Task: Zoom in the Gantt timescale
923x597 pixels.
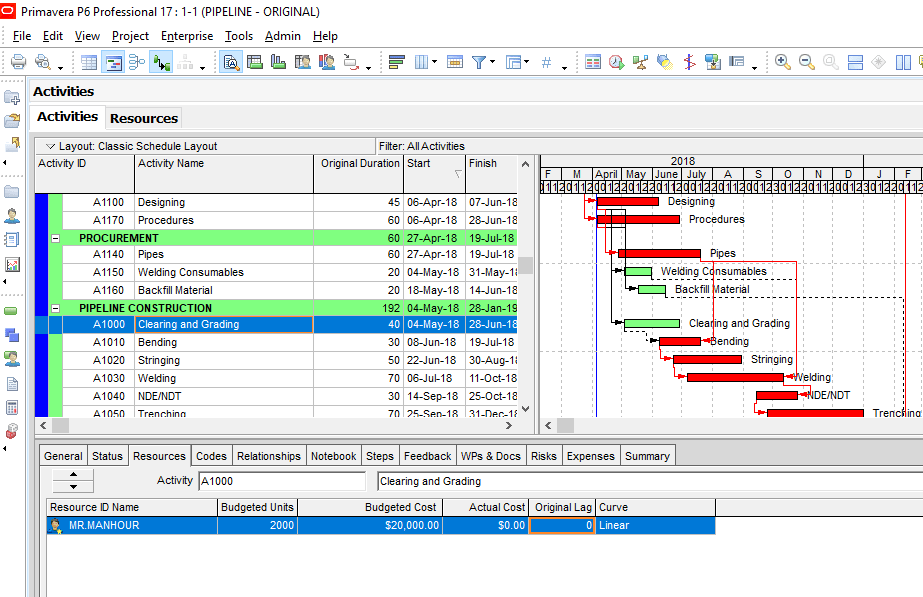Action: coord(782,62)
